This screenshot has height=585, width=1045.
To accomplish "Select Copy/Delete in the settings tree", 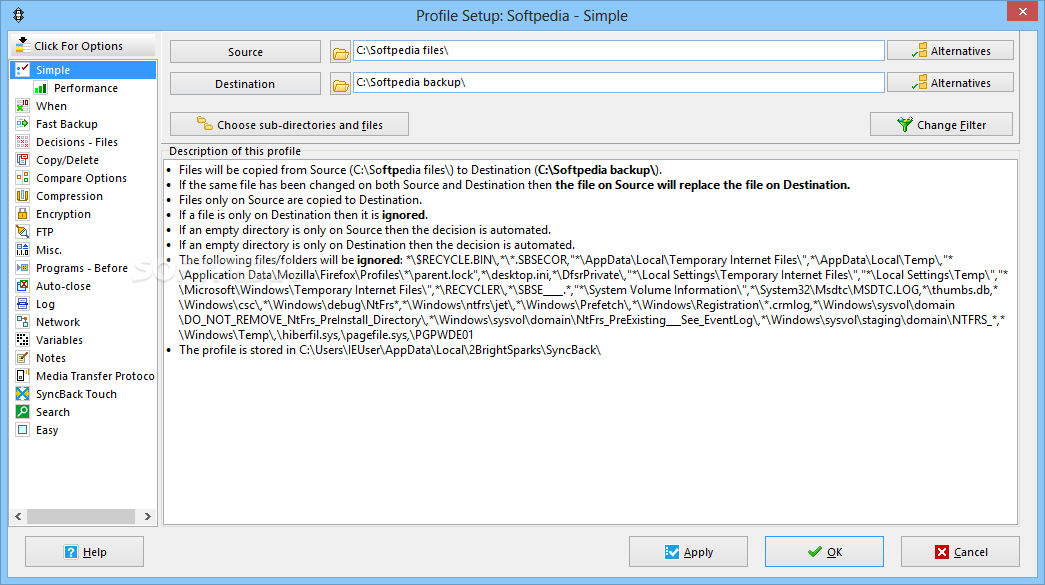I will coord(67,160).
